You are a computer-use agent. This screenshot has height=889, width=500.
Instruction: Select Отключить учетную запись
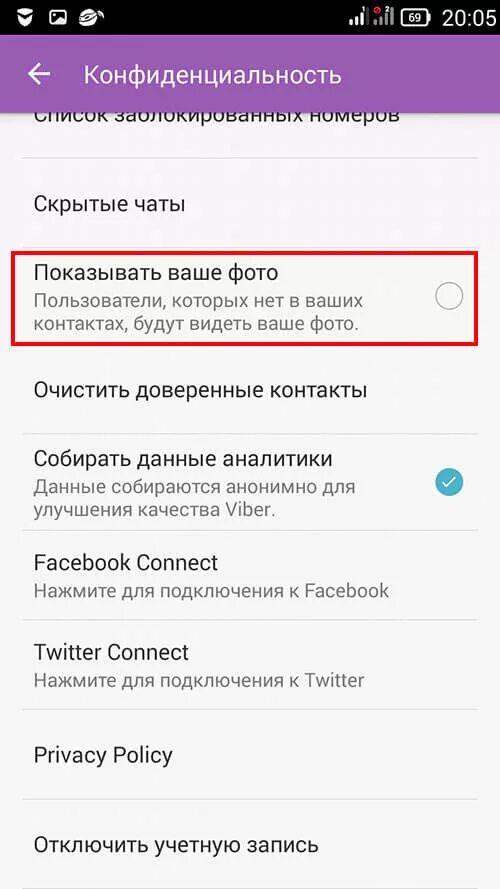click(250, 845)
